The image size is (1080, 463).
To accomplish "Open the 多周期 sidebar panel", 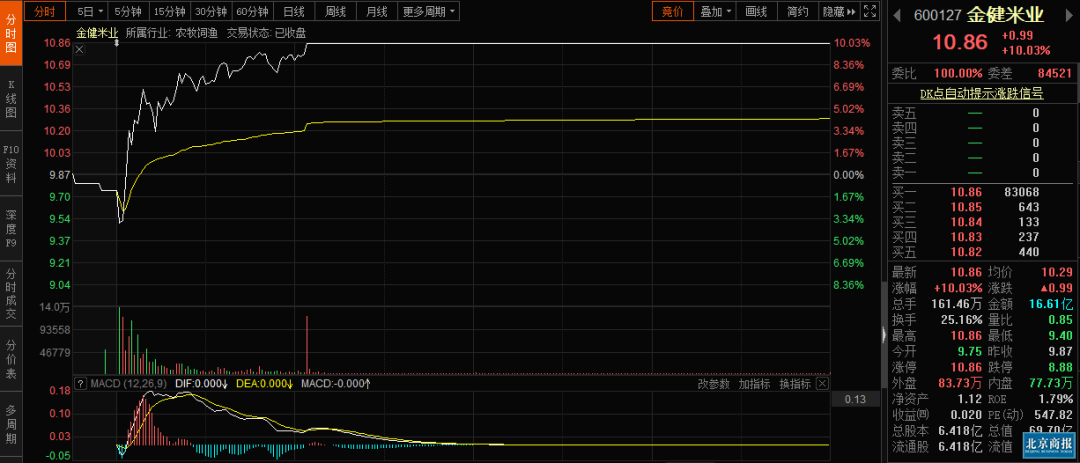I will pyautogui.click(x=10, y=426).
